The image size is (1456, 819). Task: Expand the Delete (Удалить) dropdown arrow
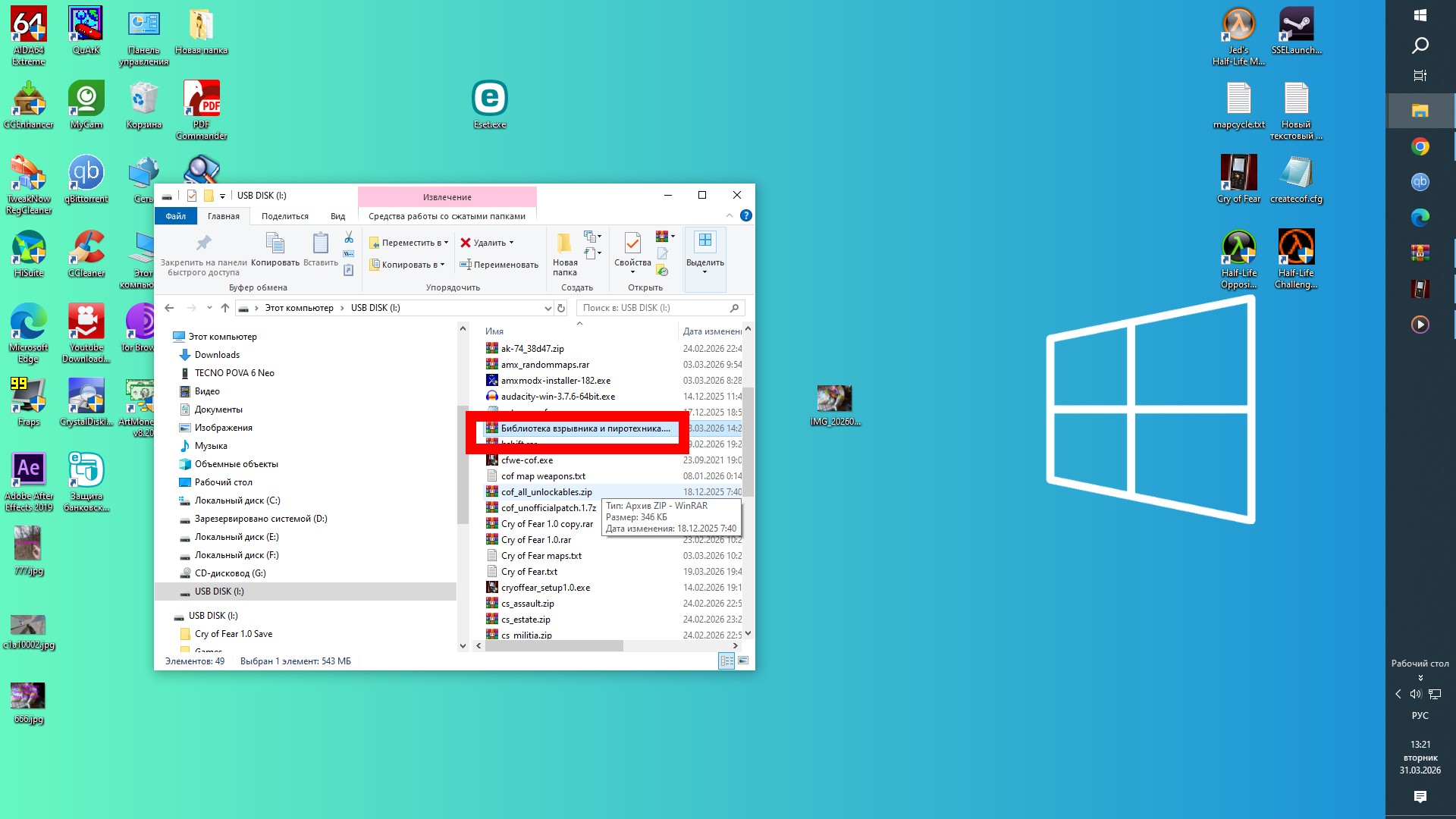[x=511, y=243]
